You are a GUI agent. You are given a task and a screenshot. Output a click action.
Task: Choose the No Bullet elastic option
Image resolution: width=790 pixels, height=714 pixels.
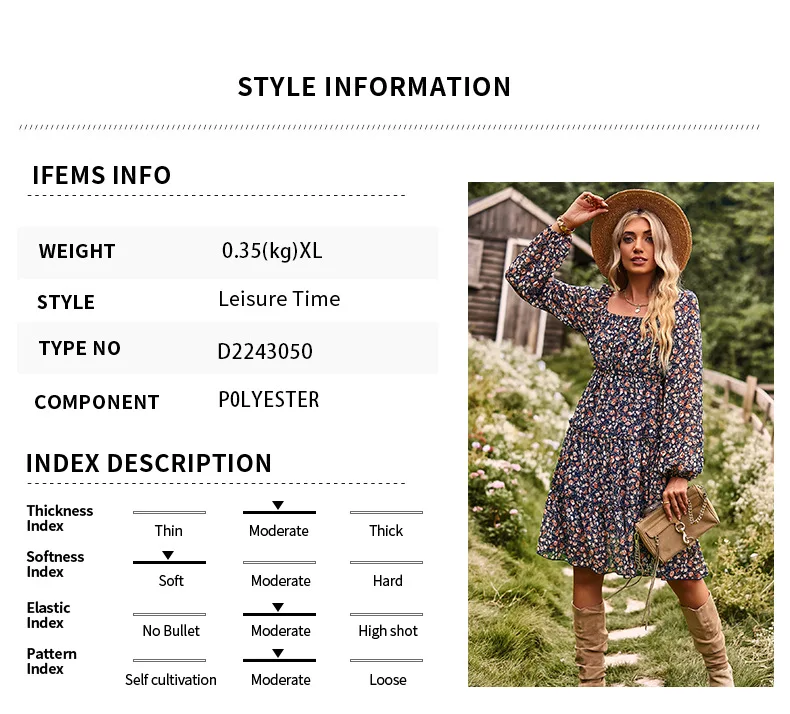[x=171, y=630]
